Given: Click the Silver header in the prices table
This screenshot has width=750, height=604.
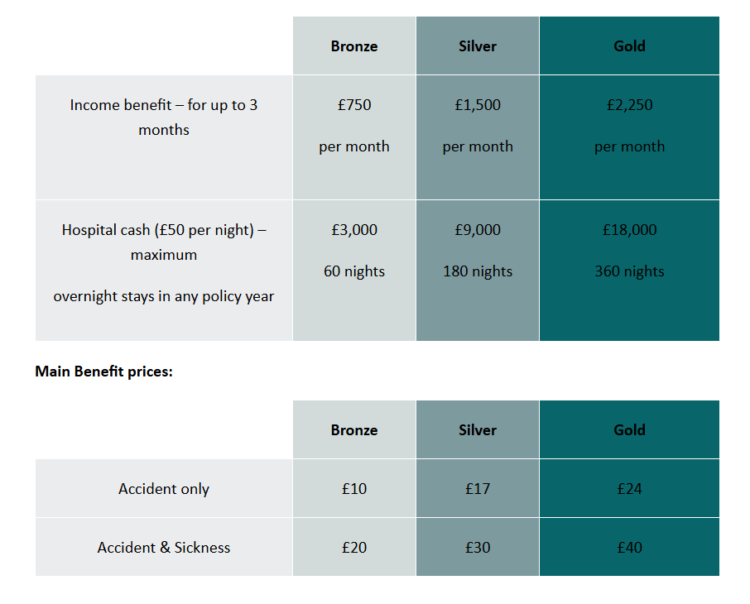Looking at the screenshot, I should [x=477, y=430].
